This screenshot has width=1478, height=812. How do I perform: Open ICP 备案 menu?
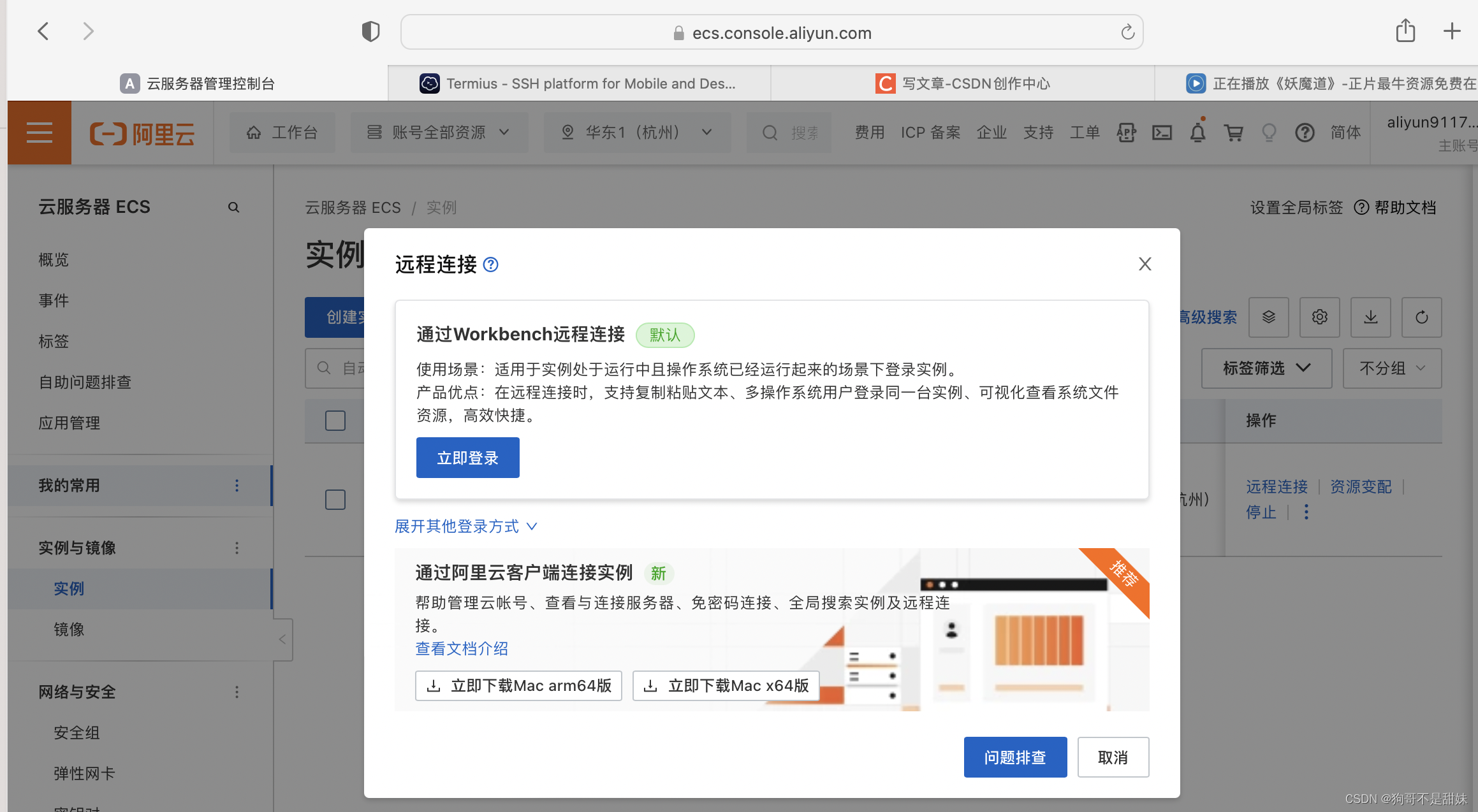click(931, 133)
